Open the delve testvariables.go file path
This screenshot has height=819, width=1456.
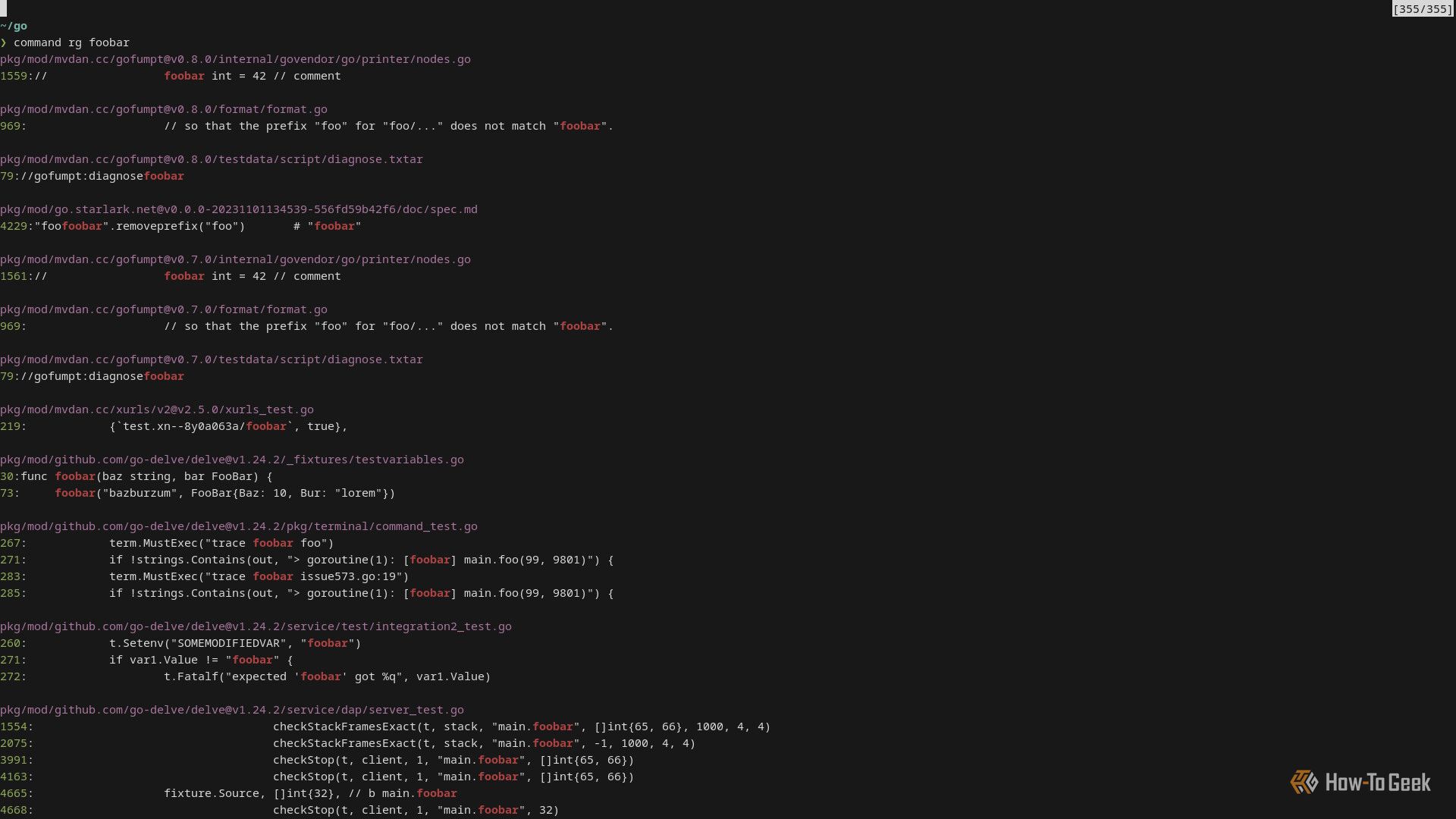(232, 459)
